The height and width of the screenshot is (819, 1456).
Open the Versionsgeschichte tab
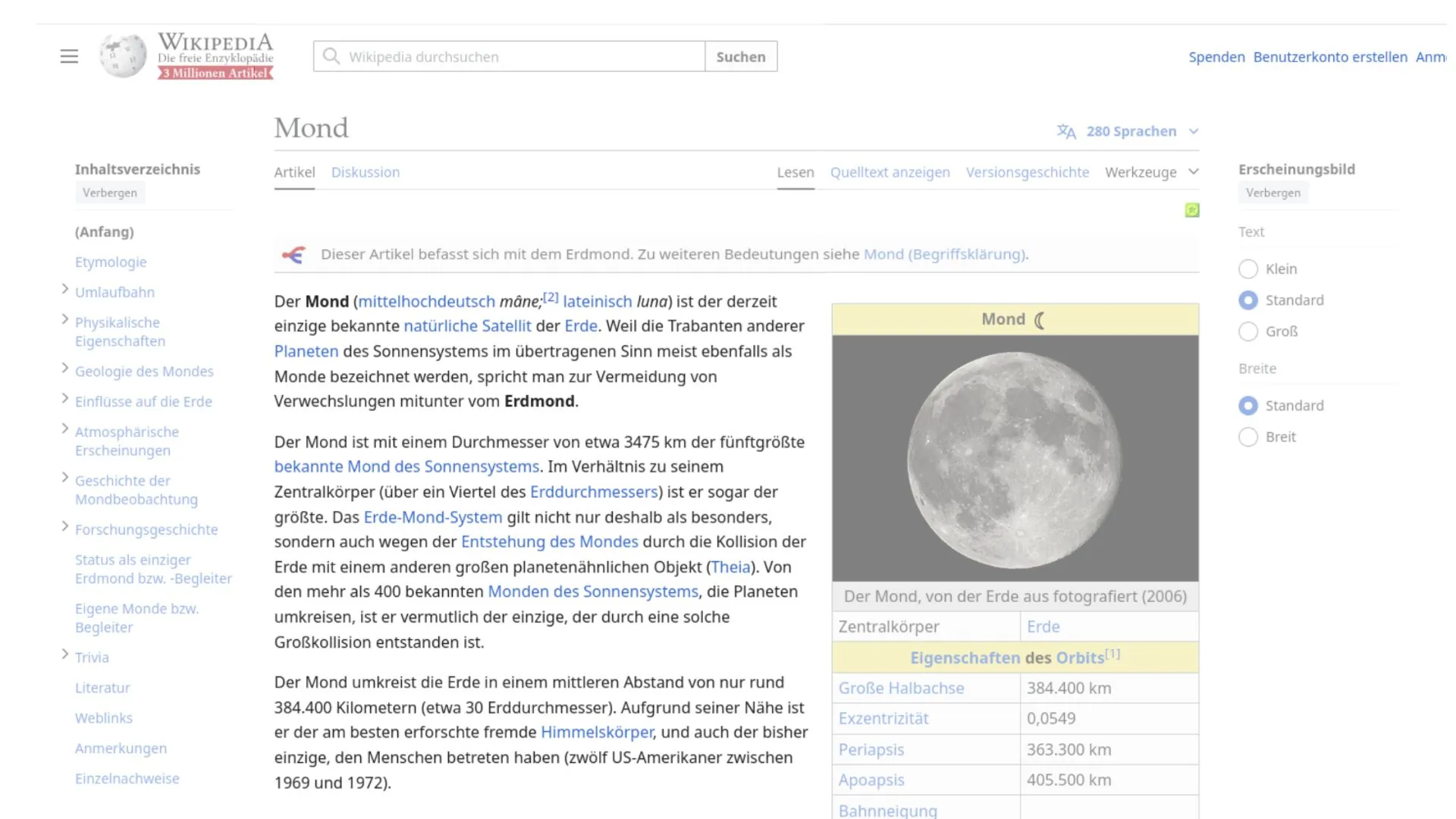(1028, 172)
